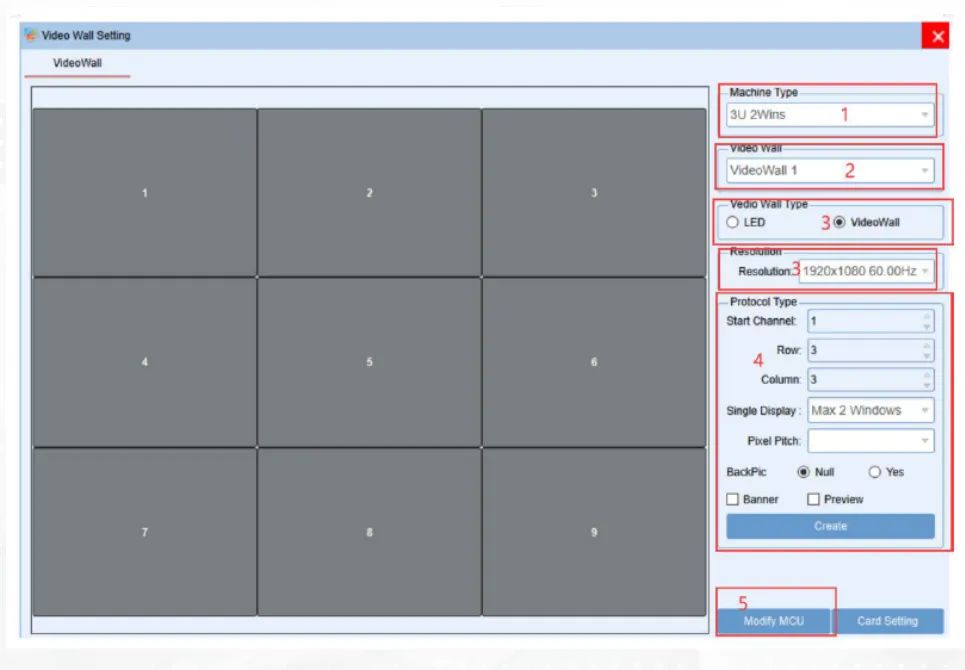Decrease the Start Channel value
This screenshot has width=965, height=670.
point(926,327)
